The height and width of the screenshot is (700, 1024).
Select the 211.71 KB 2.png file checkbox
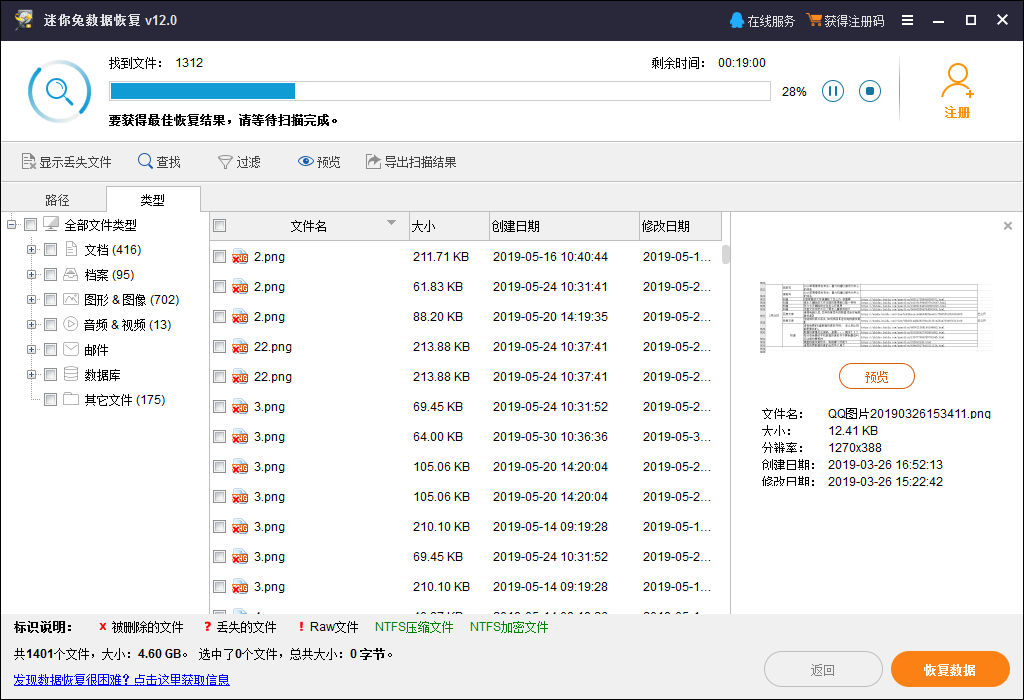[x=219, y=257]
